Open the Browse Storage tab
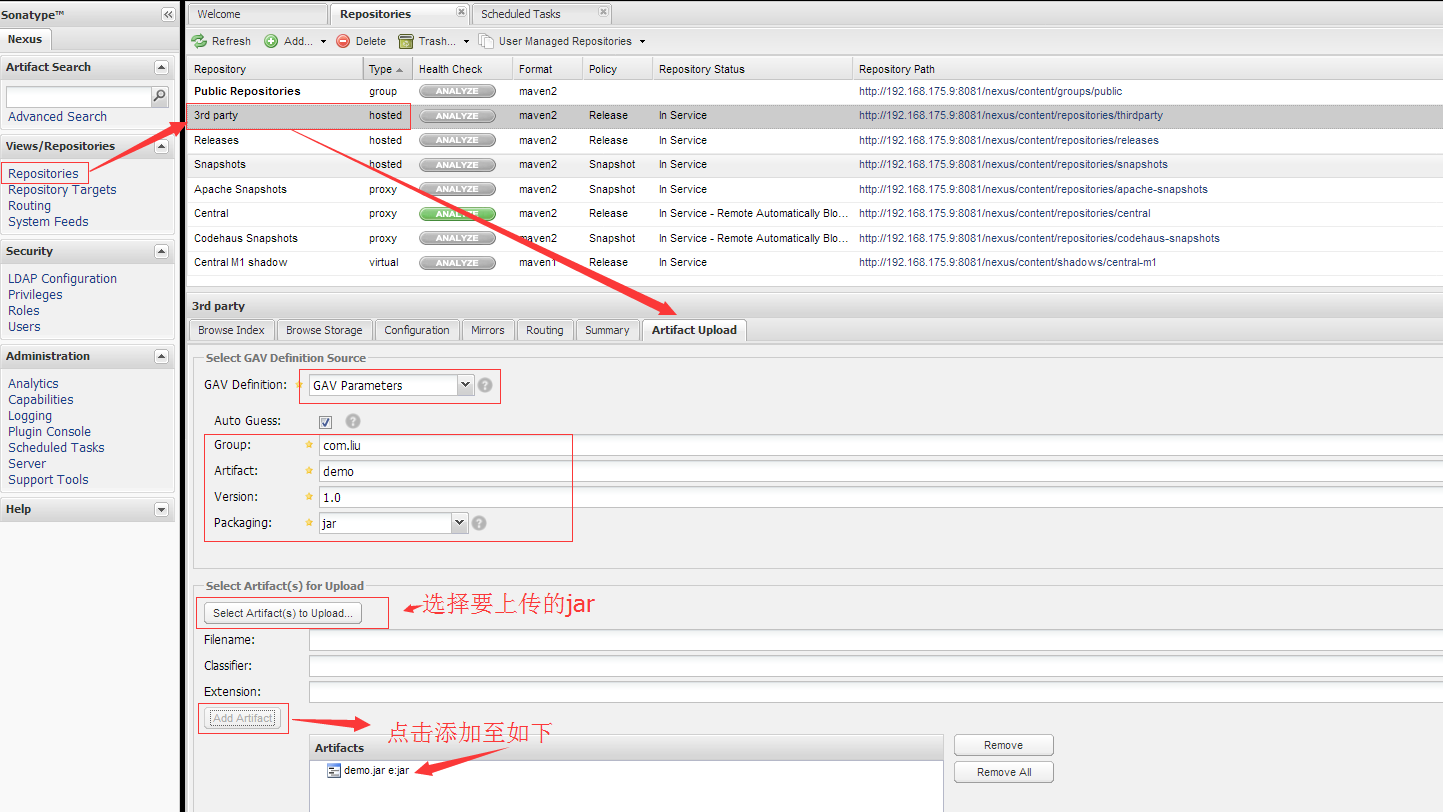Viewport: 1443px width, 812px height. [x=324, y=330]
